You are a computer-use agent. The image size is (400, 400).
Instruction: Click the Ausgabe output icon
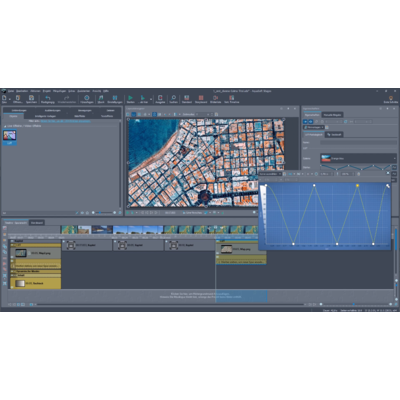160,98
